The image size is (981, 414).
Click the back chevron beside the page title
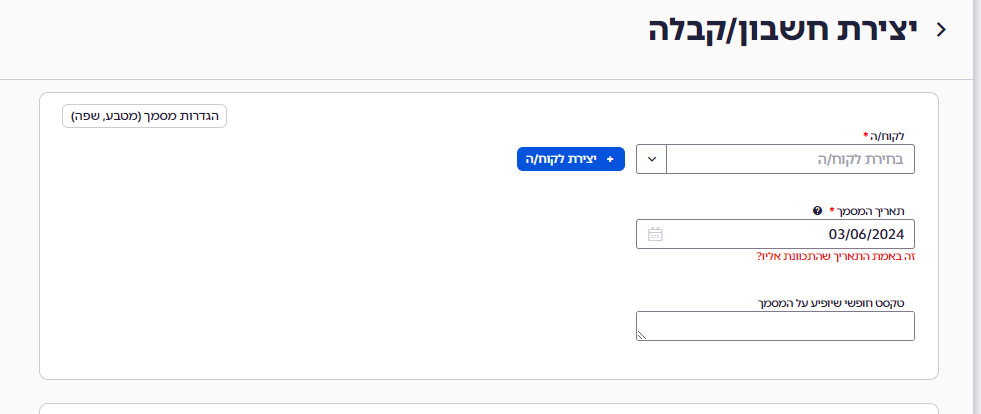click(940, 30)
